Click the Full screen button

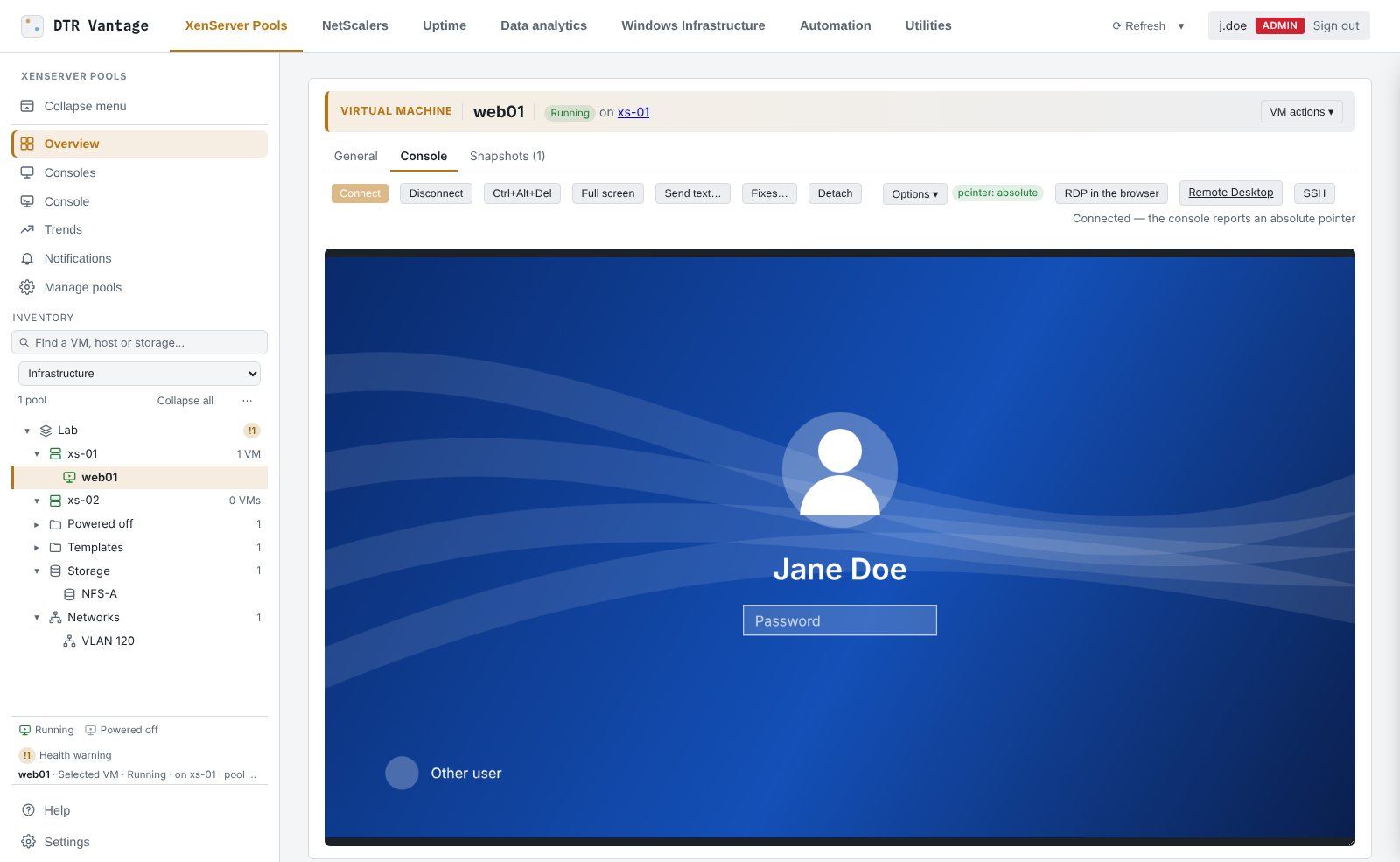coord(607,193)
